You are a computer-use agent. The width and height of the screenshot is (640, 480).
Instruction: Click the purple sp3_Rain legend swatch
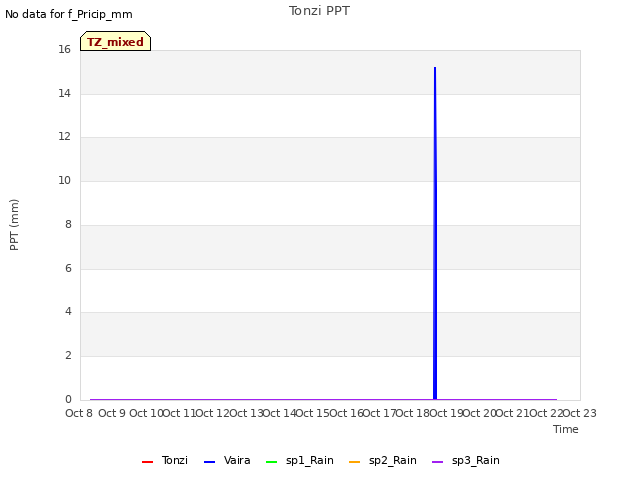pos(437,462)
